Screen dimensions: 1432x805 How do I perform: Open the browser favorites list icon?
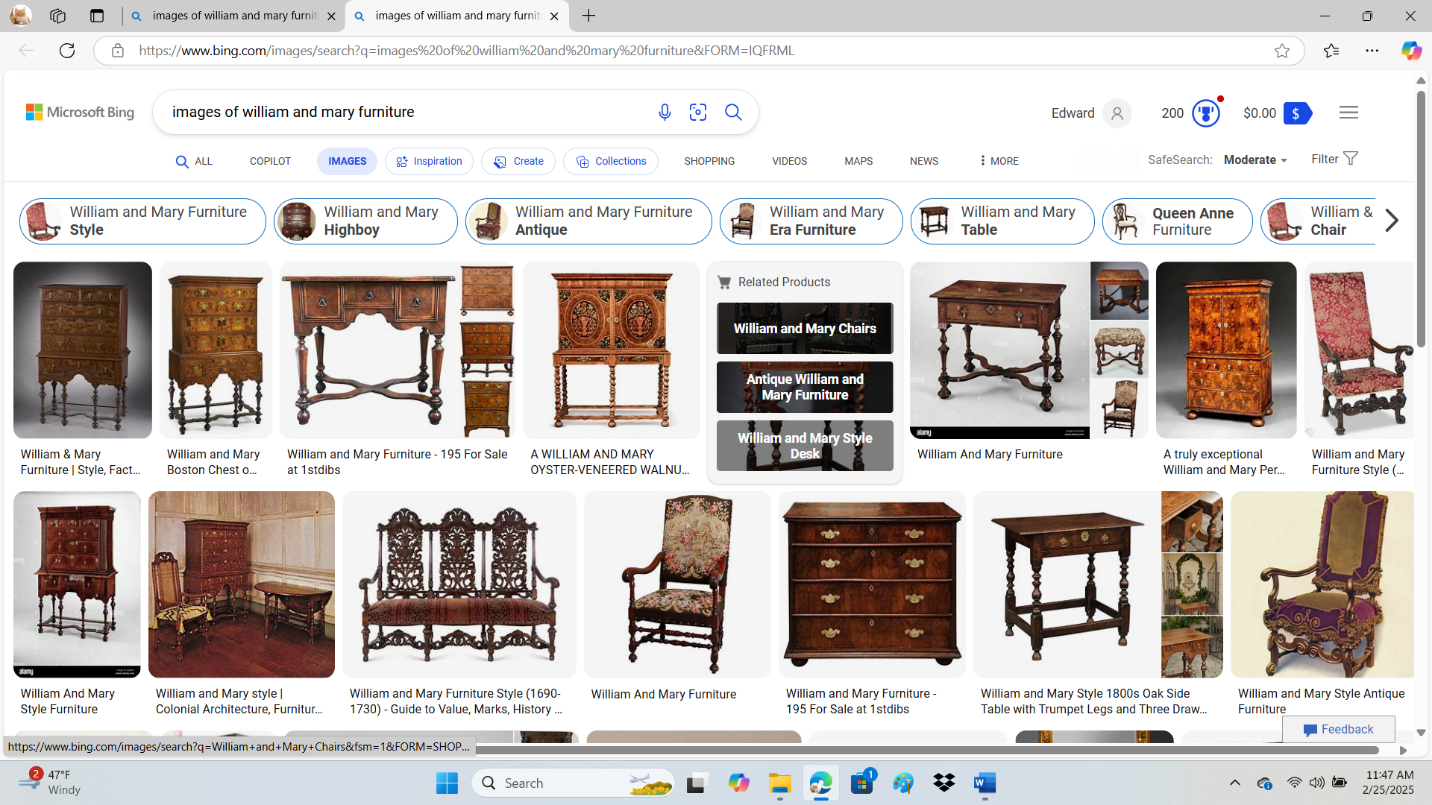tap(1331, 51)
